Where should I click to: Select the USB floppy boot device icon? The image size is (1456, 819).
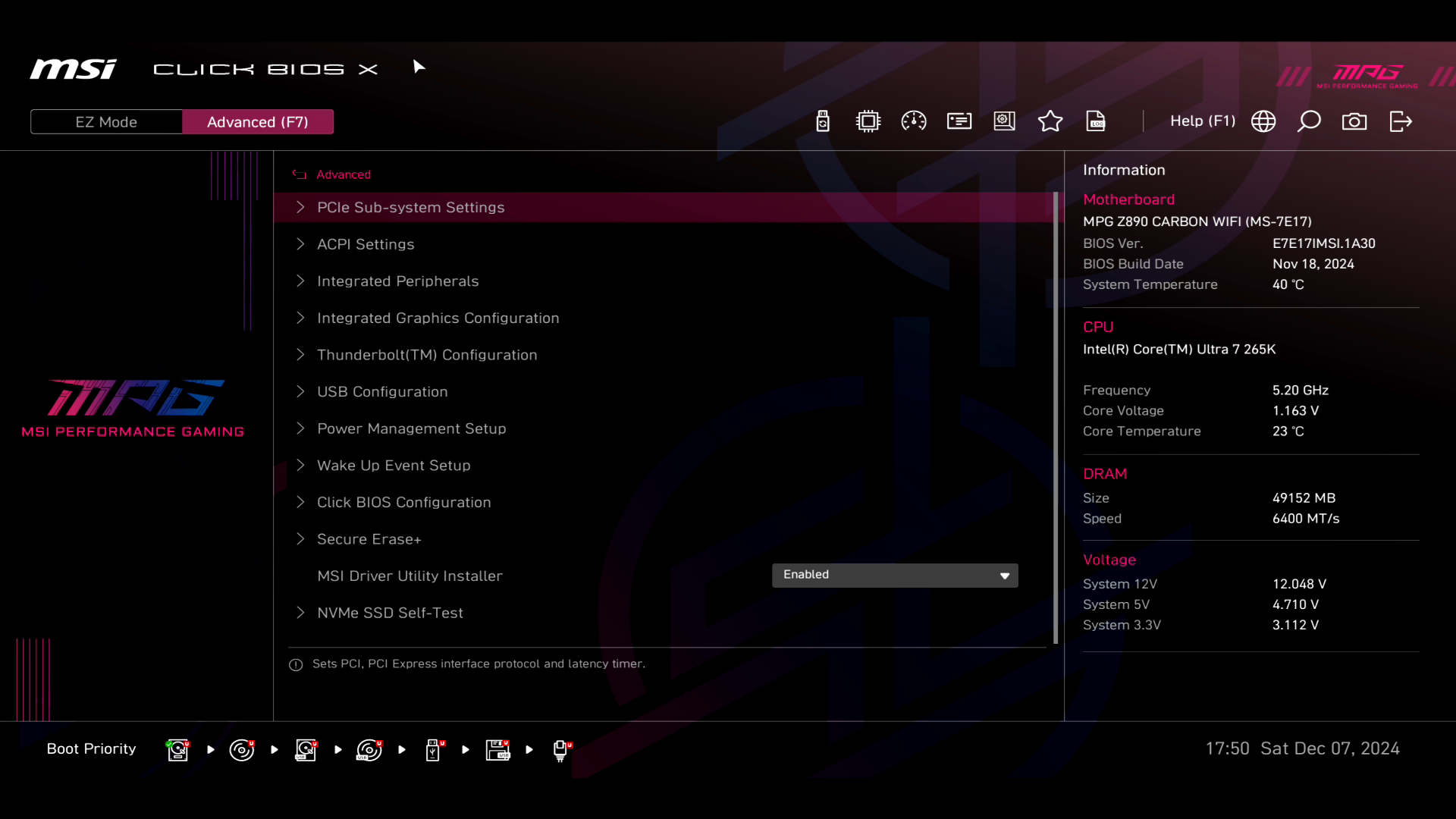[x=498, y=749]
